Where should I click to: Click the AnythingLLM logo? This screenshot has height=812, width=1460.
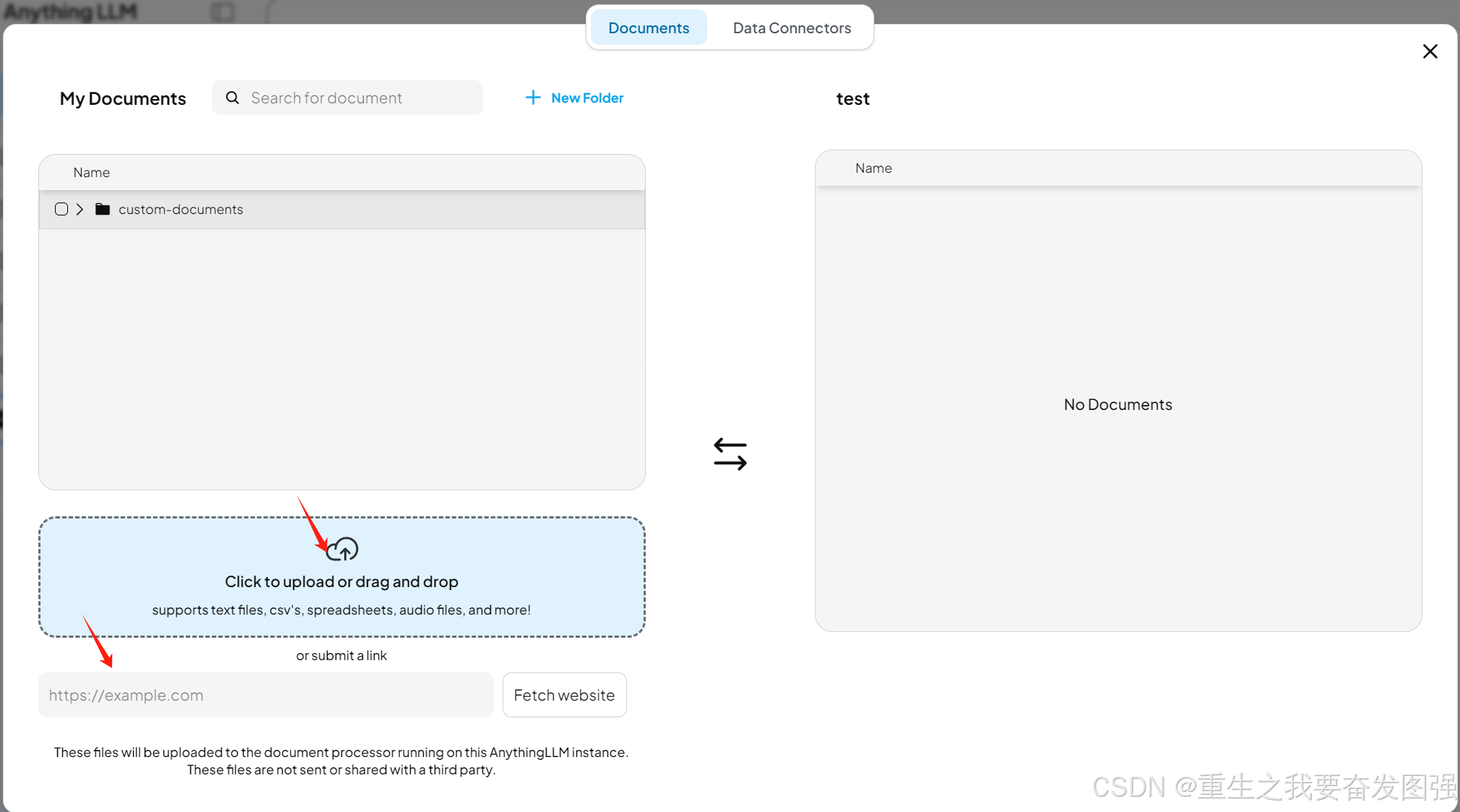70,12
